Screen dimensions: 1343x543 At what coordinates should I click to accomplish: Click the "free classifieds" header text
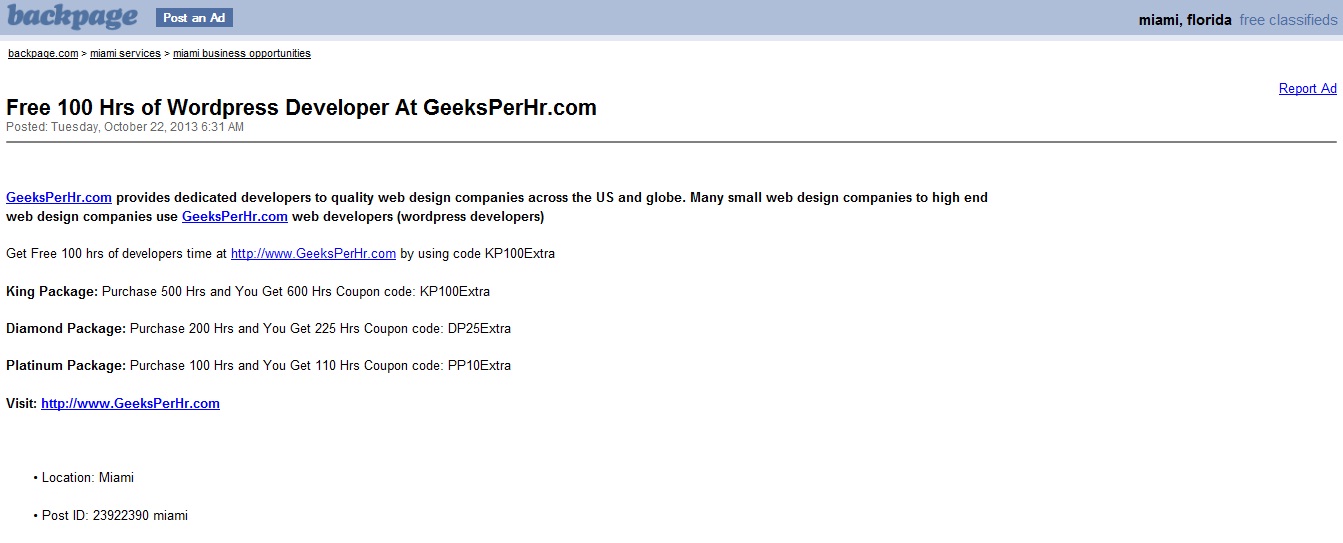1288,20
